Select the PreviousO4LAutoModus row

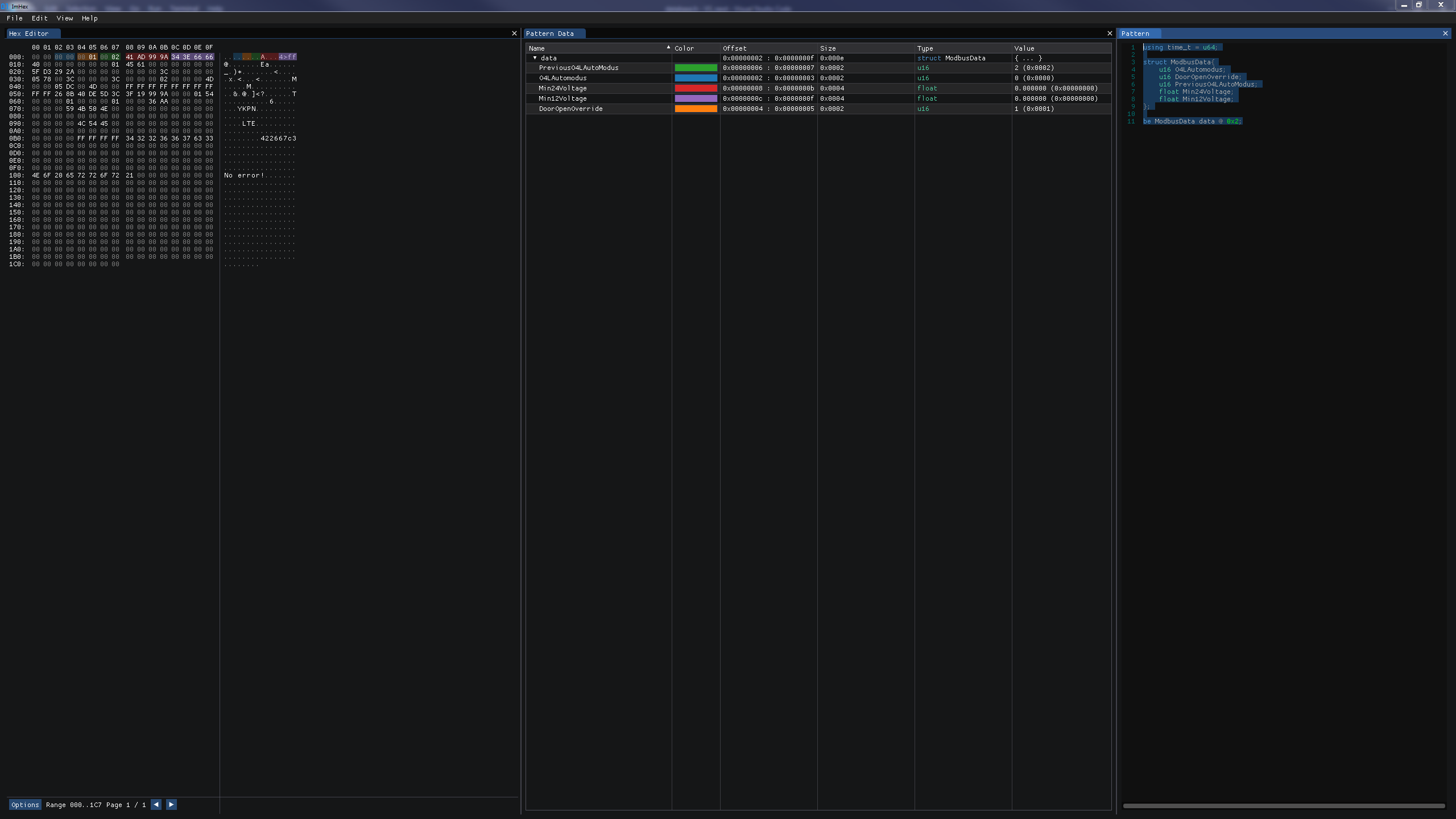tap(818, 68)
